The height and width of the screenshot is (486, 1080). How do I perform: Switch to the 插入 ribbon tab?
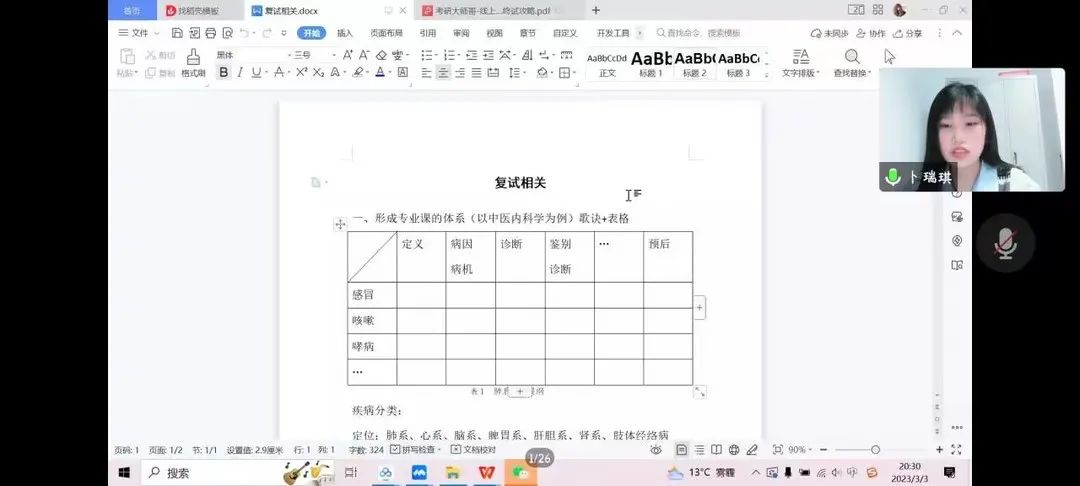344,33
